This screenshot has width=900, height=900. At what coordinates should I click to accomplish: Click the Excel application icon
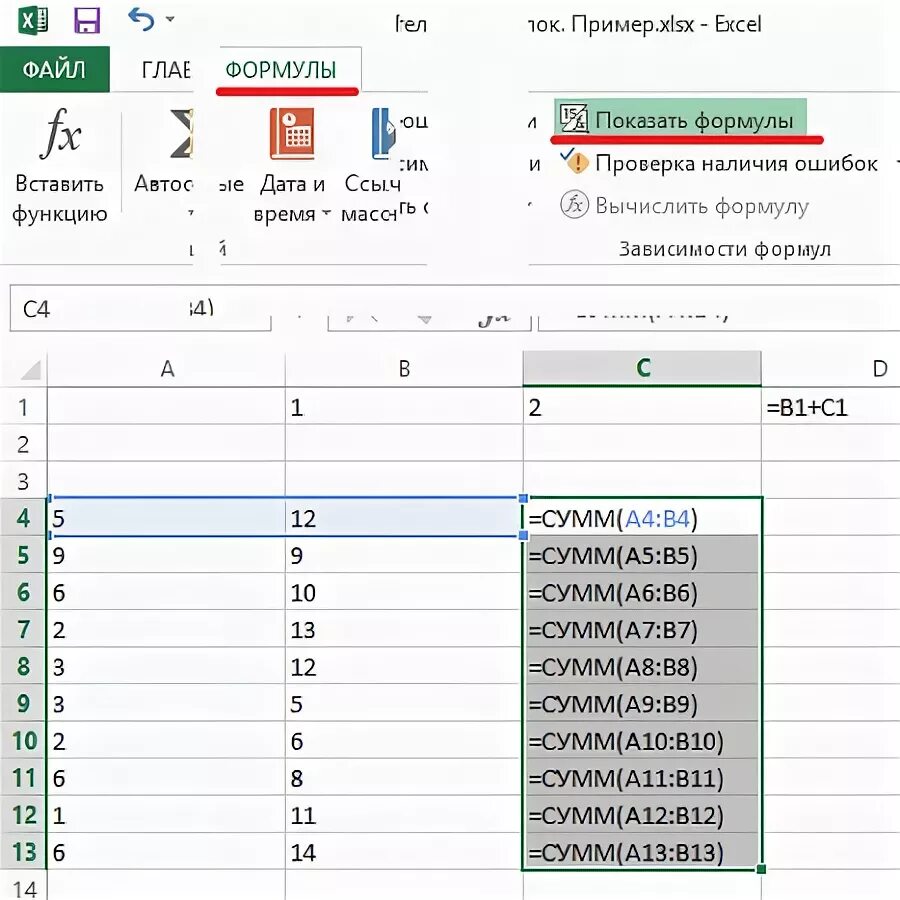coord(33,21)
